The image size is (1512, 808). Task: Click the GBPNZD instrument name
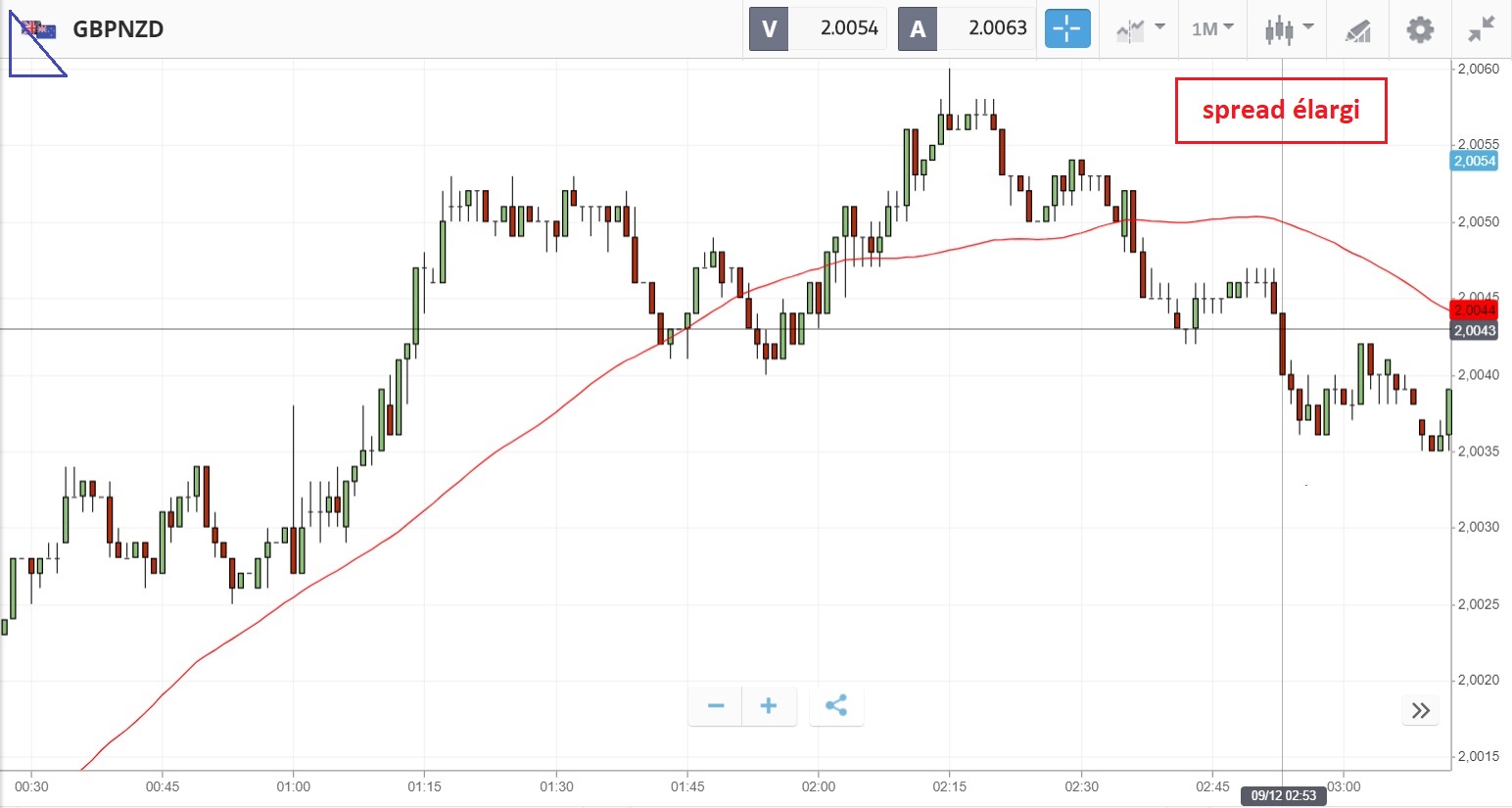(x=118, y=29)
